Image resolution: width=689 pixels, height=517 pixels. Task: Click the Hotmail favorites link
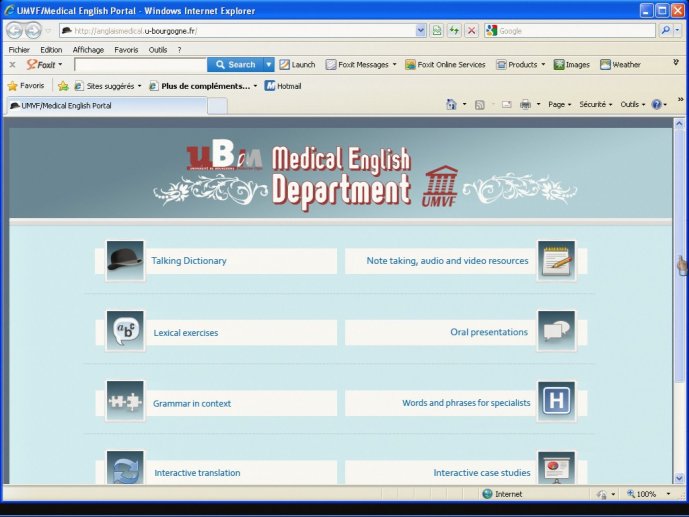[283, 86]
